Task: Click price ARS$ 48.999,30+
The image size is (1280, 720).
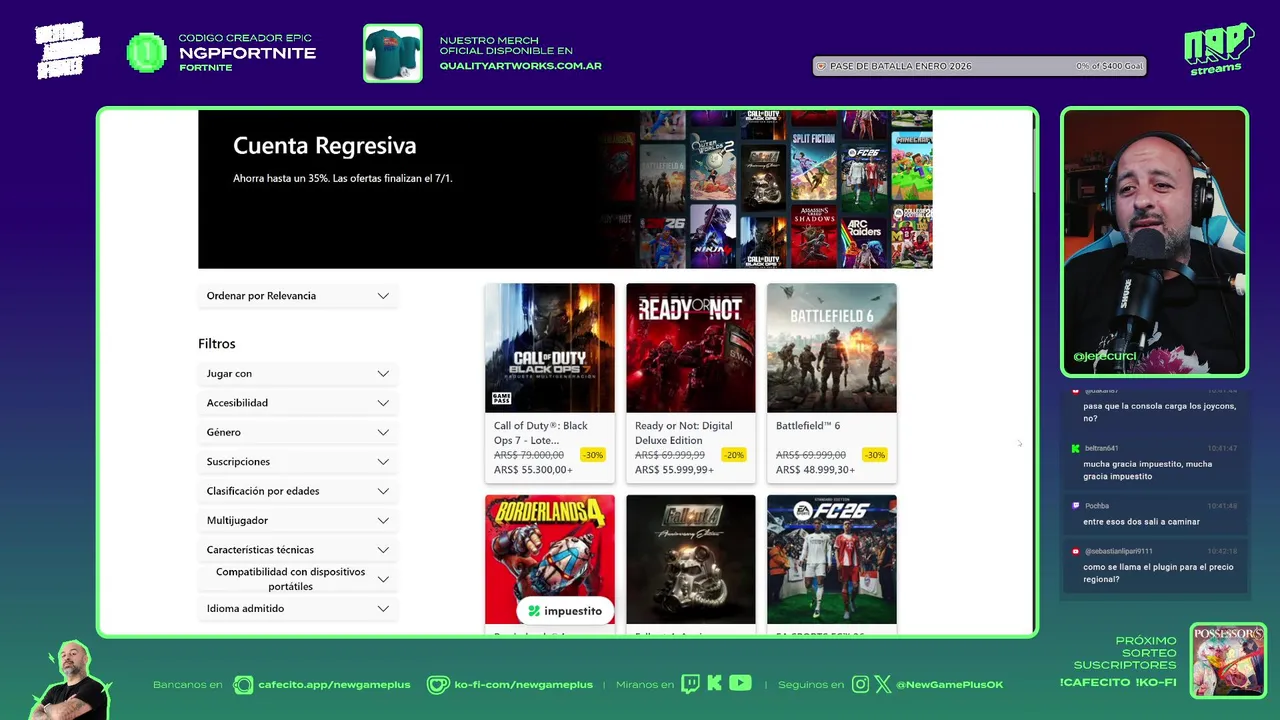Action: click(815, 470)
